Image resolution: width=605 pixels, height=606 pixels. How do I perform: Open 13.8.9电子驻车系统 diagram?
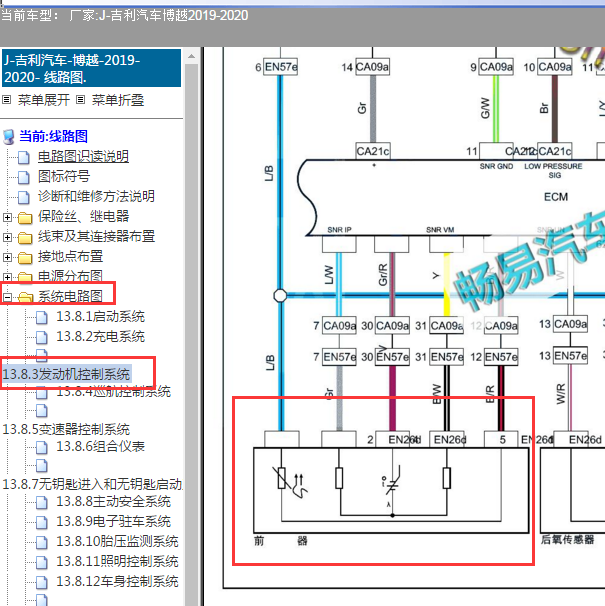tap(114, 521)
